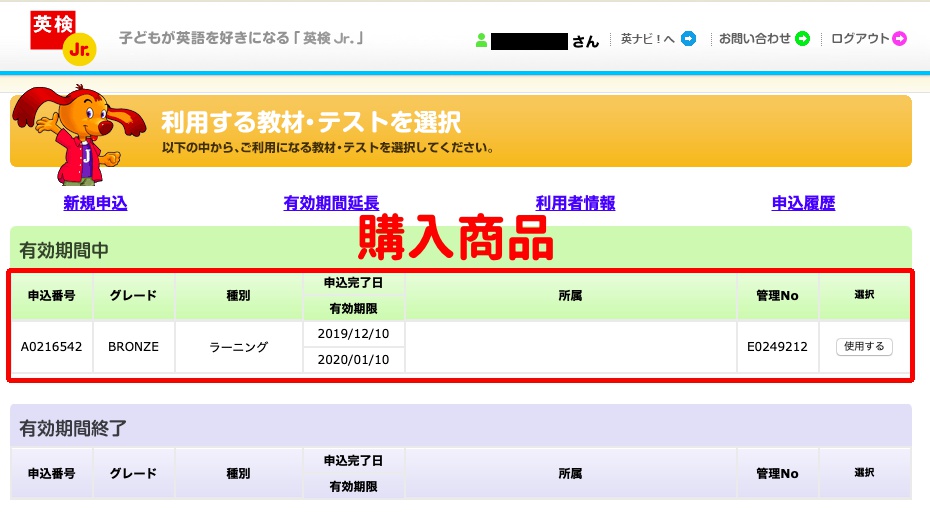
Task: Click the blue arrow icon beside 英ナビ！へ
Action: 688,39
